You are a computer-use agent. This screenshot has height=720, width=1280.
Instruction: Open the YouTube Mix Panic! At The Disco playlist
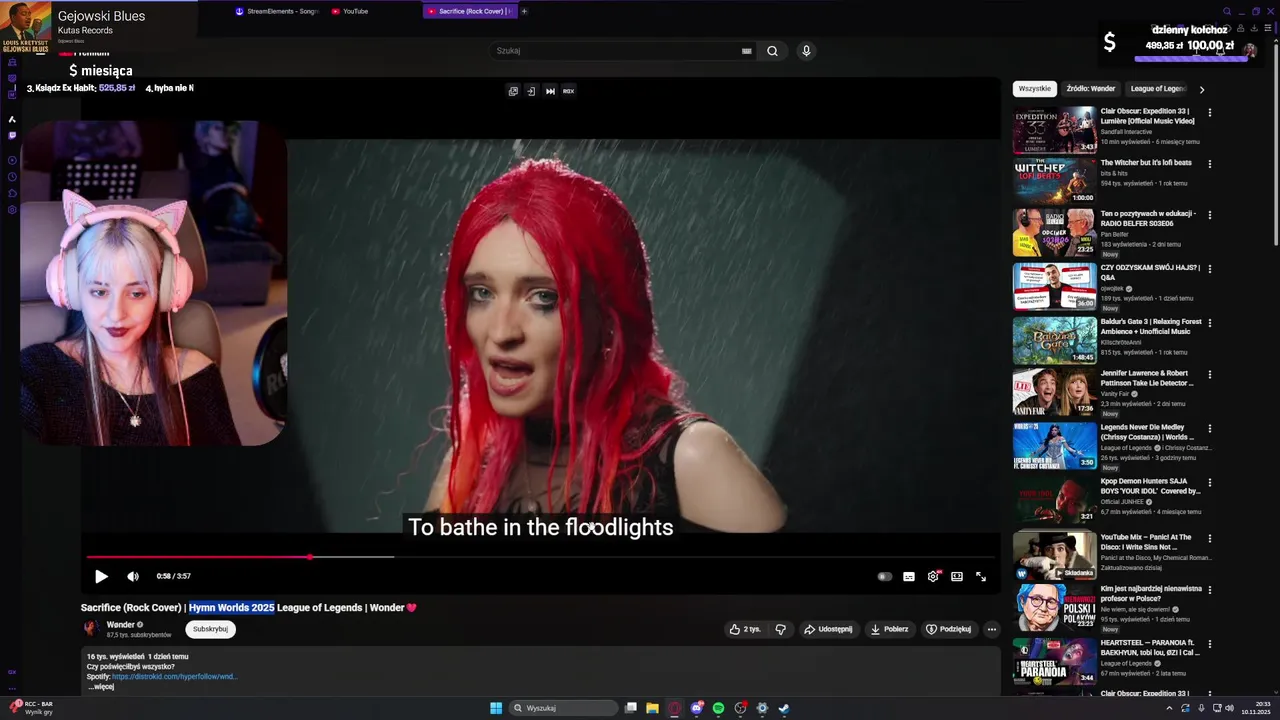click(x=1054, y=557)
